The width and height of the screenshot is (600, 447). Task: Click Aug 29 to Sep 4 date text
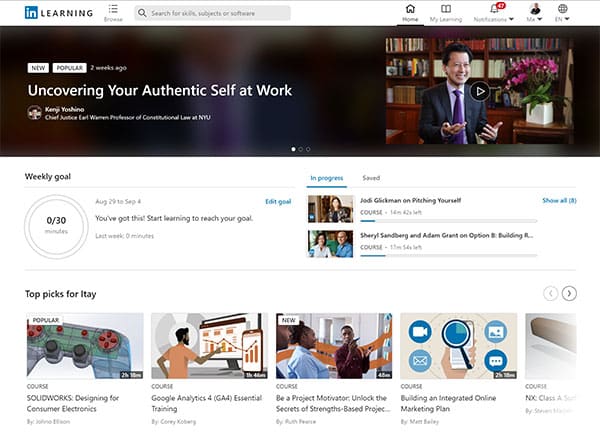[x=118, y=201]
